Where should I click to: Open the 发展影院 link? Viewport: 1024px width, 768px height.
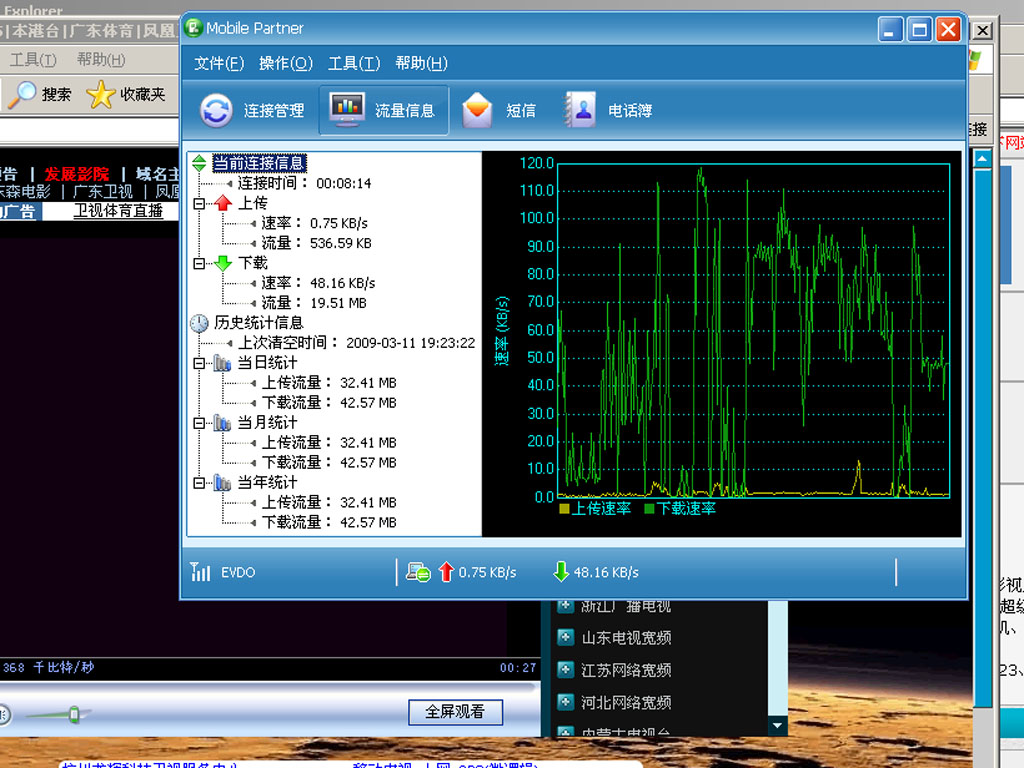(77, 174)
